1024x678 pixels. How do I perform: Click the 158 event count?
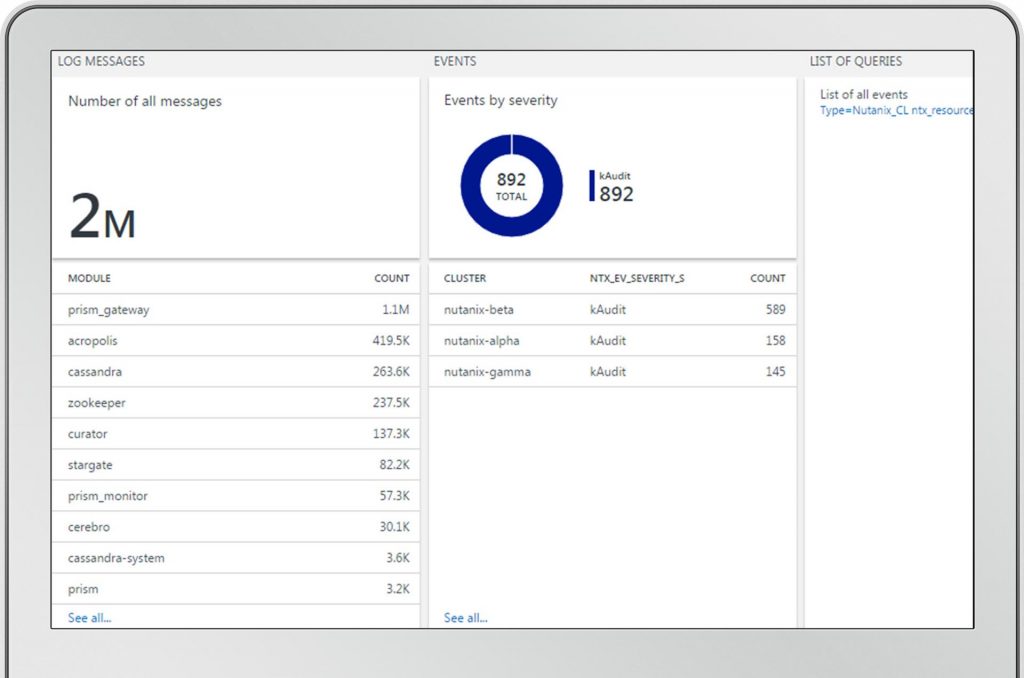tap(776, 340)
